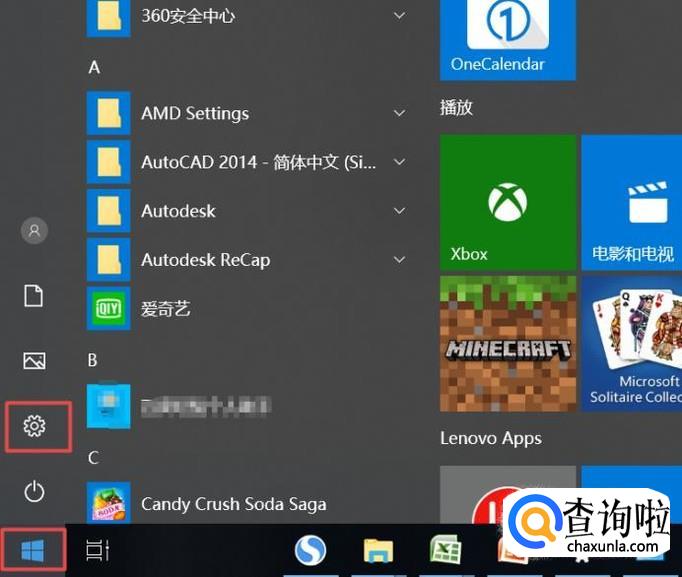Click the AMD Settings folder icon
682x577 pixels.
point(108,113)
